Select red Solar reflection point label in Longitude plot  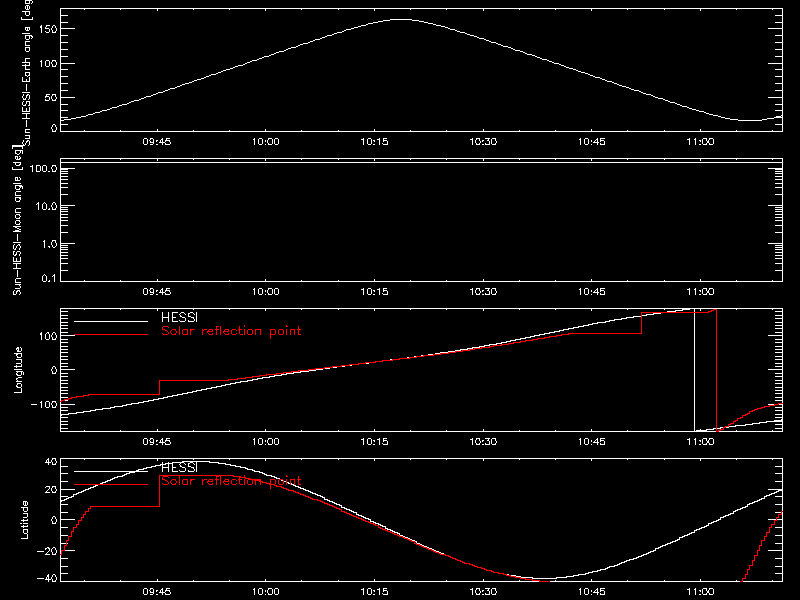point(231,331)
